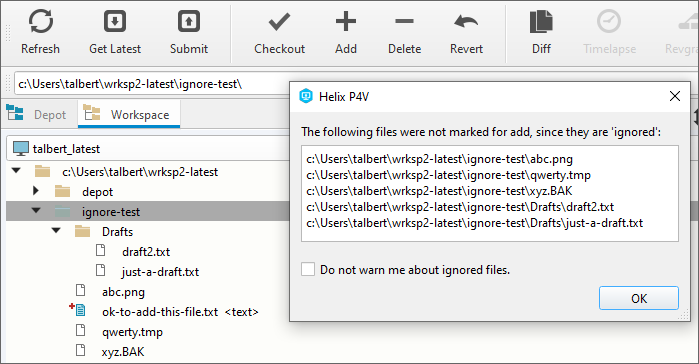Confirm the dialog with OK
Image resolution: width=699 pixels, height=364 pixels.
click(639, 298)
